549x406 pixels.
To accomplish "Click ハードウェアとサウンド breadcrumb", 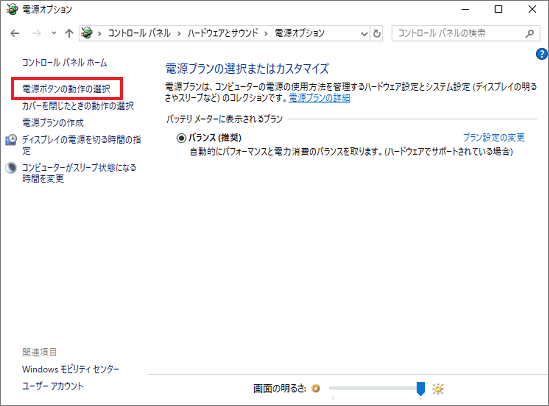I will tap(222, 33).
